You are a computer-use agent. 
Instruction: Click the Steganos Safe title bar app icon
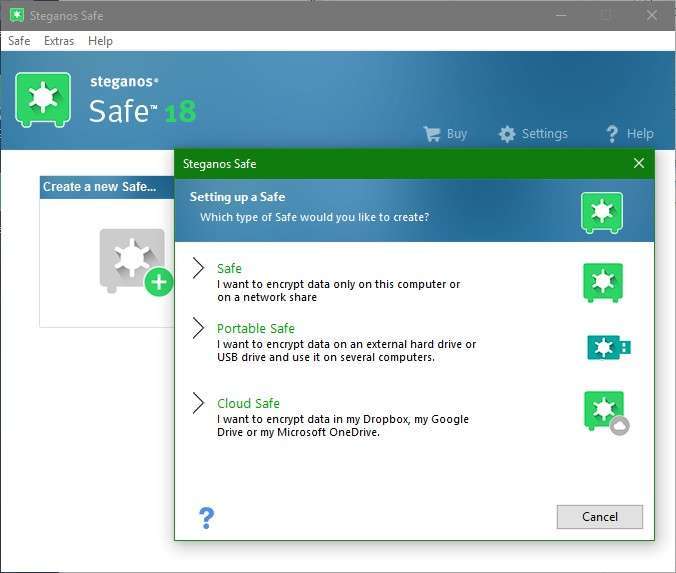pos(17,16)
